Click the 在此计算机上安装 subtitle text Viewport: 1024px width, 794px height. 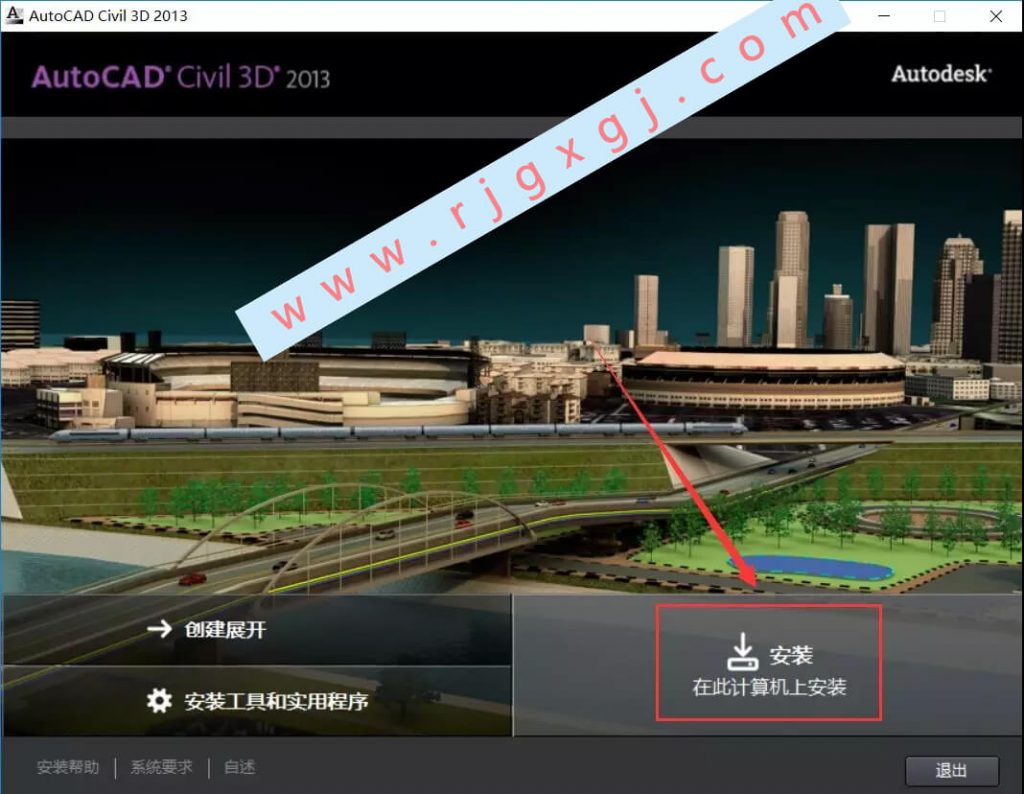pyautogui.click(x=769, y=687)
